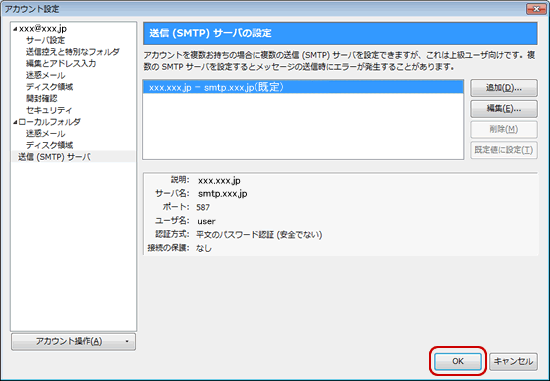This screenshot has width=550, height=381.
Task: Select smtp.xxx.jp server in the list
Action: (x=303, y=87)
